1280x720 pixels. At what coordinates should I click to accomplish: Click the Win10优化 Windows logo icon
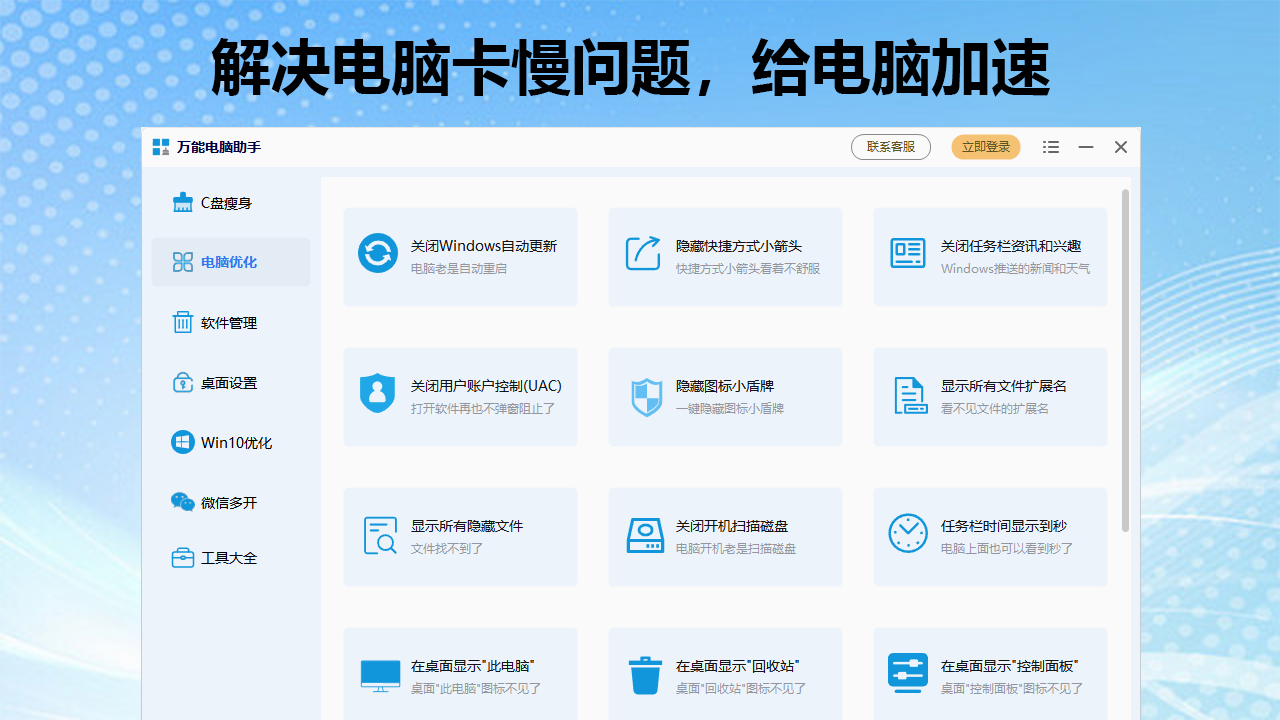tap(183, 442)
